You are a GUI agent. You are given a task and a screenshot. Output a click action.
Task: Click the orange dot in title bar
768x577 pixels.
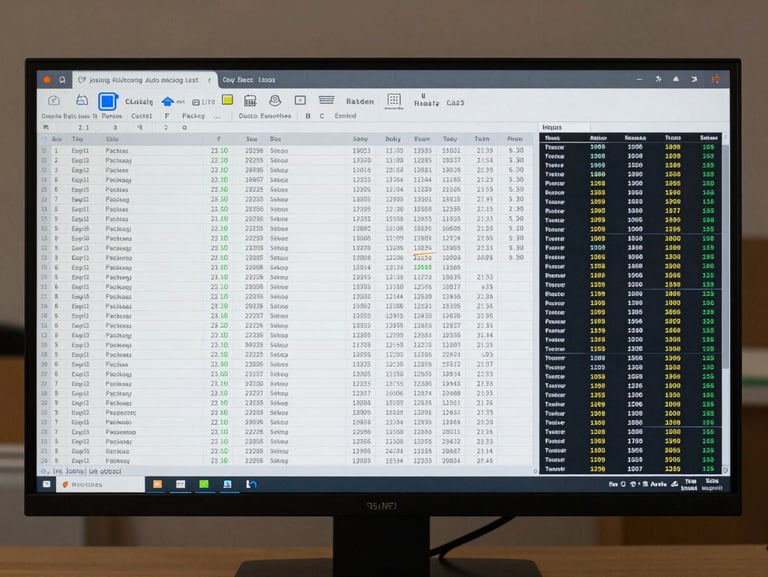point(47,79)
